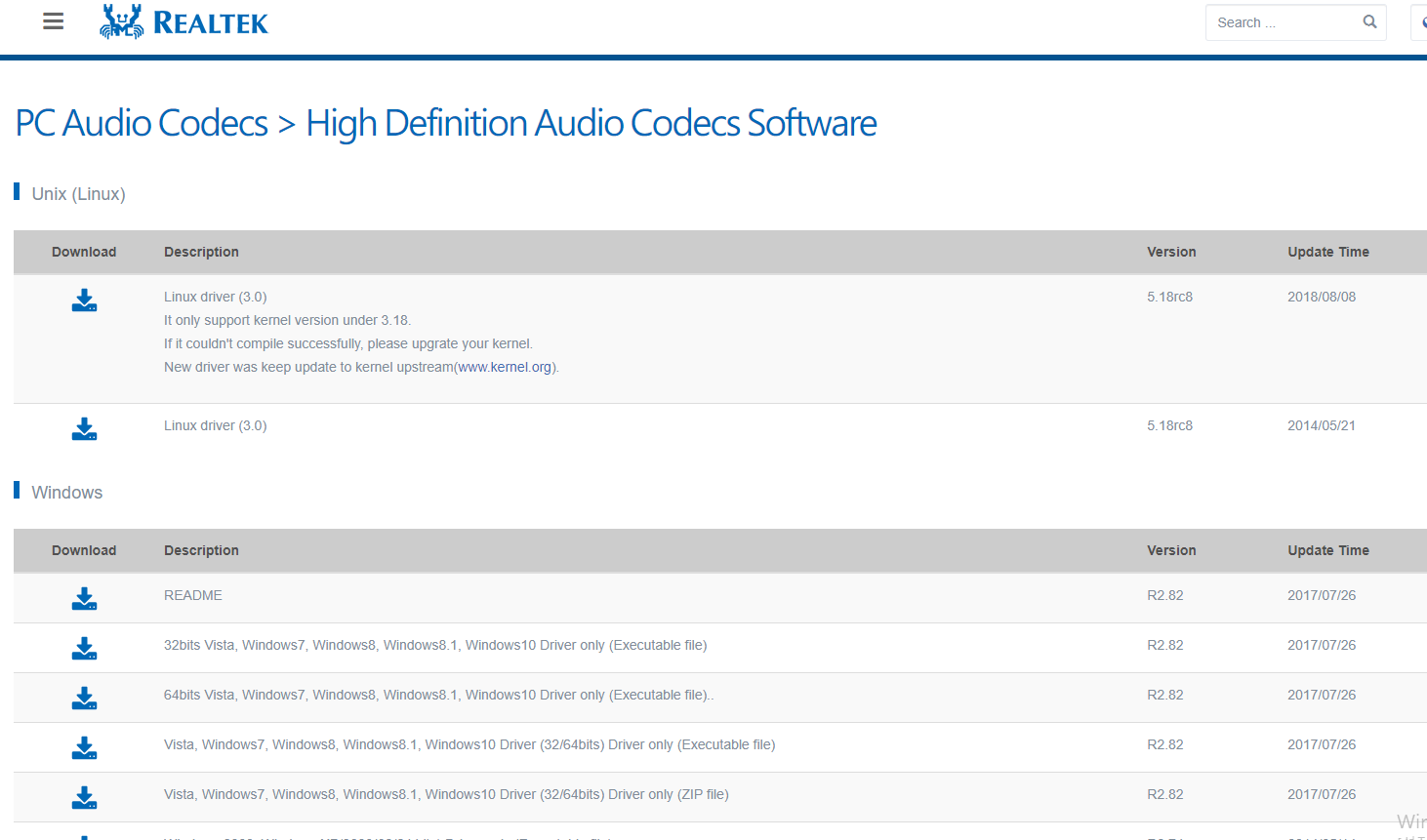Go to PC Audio Codecs breadcrumb
The height and width of the screenshot is (840, 1427).
pos(142,123)
